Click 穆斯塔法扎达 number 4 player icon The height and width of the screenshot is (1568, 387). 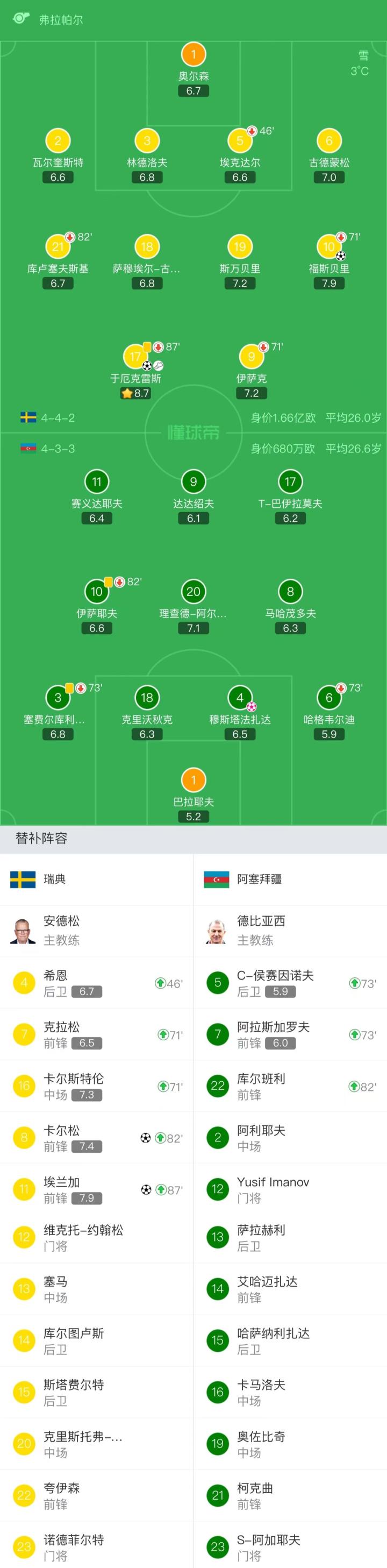[x=240, y=698]
